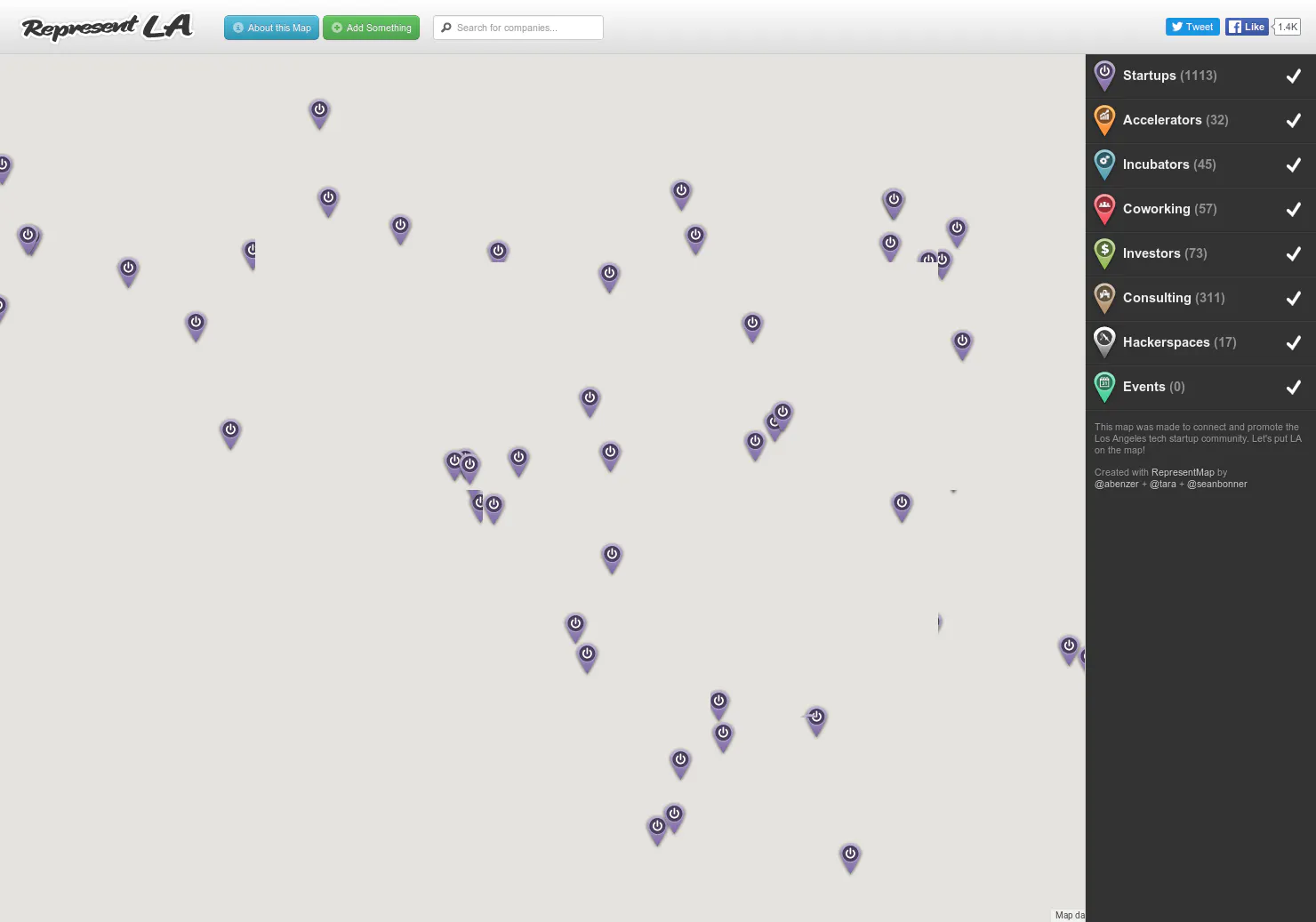
Task: Click the Tweet button
Action: pyautogui.click(x=1192, y=27)
